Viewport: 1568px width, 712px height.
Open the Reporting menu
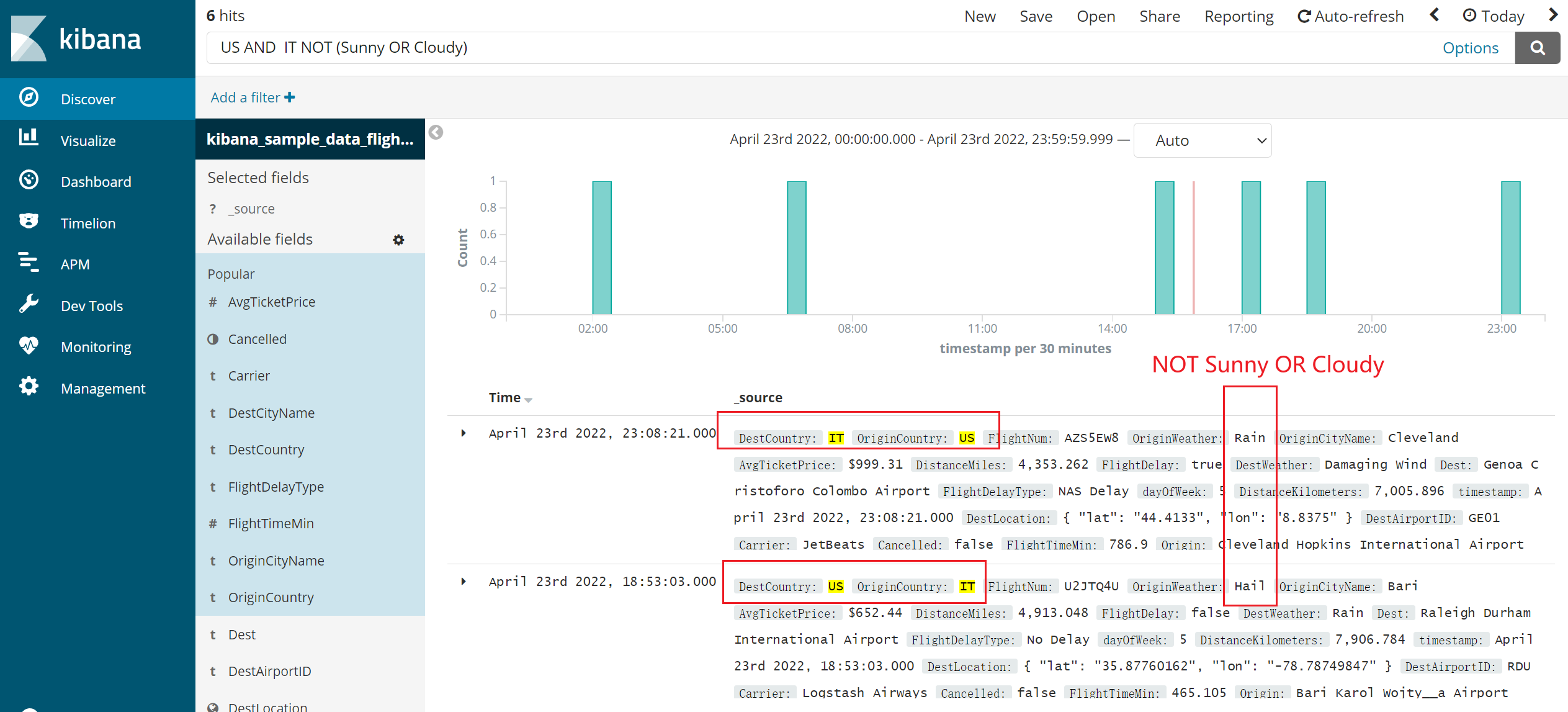[1239, 16]
